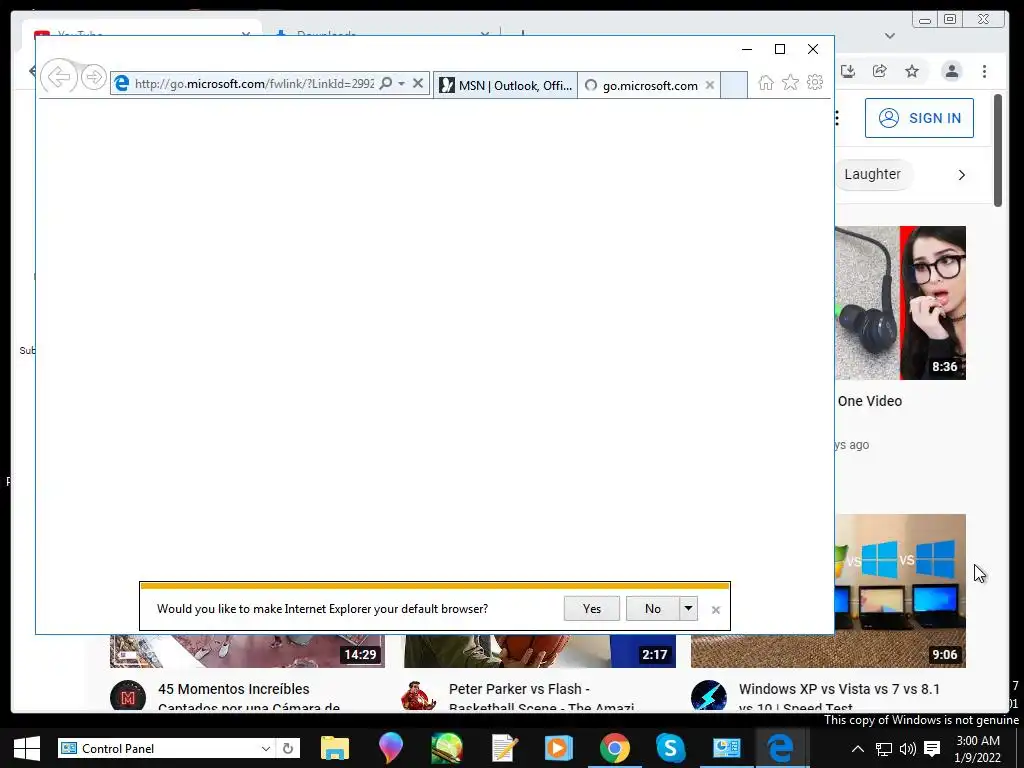Open the 8:36 earbuds video thumbnail
1024x768 pixels.
(900, 303)
